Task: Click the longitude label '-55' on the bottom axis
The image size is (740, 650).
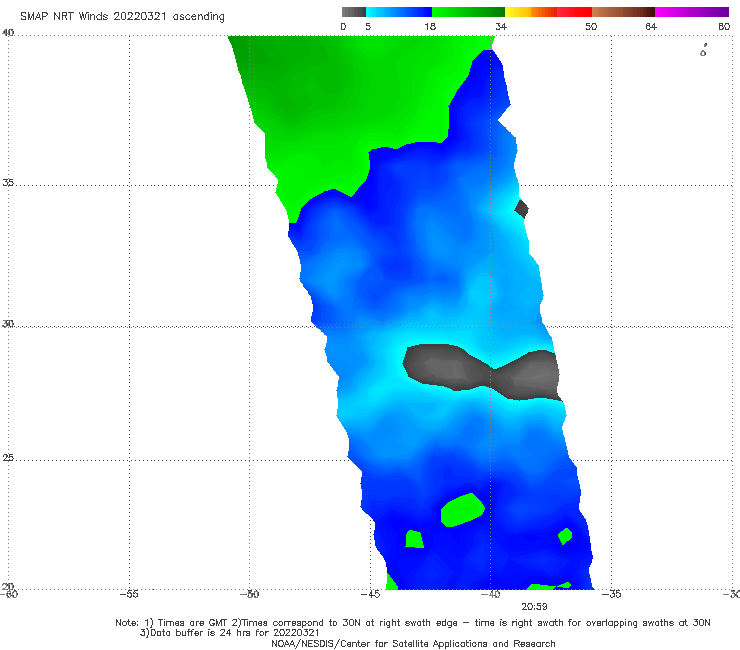Action: (x=129, y=594)
